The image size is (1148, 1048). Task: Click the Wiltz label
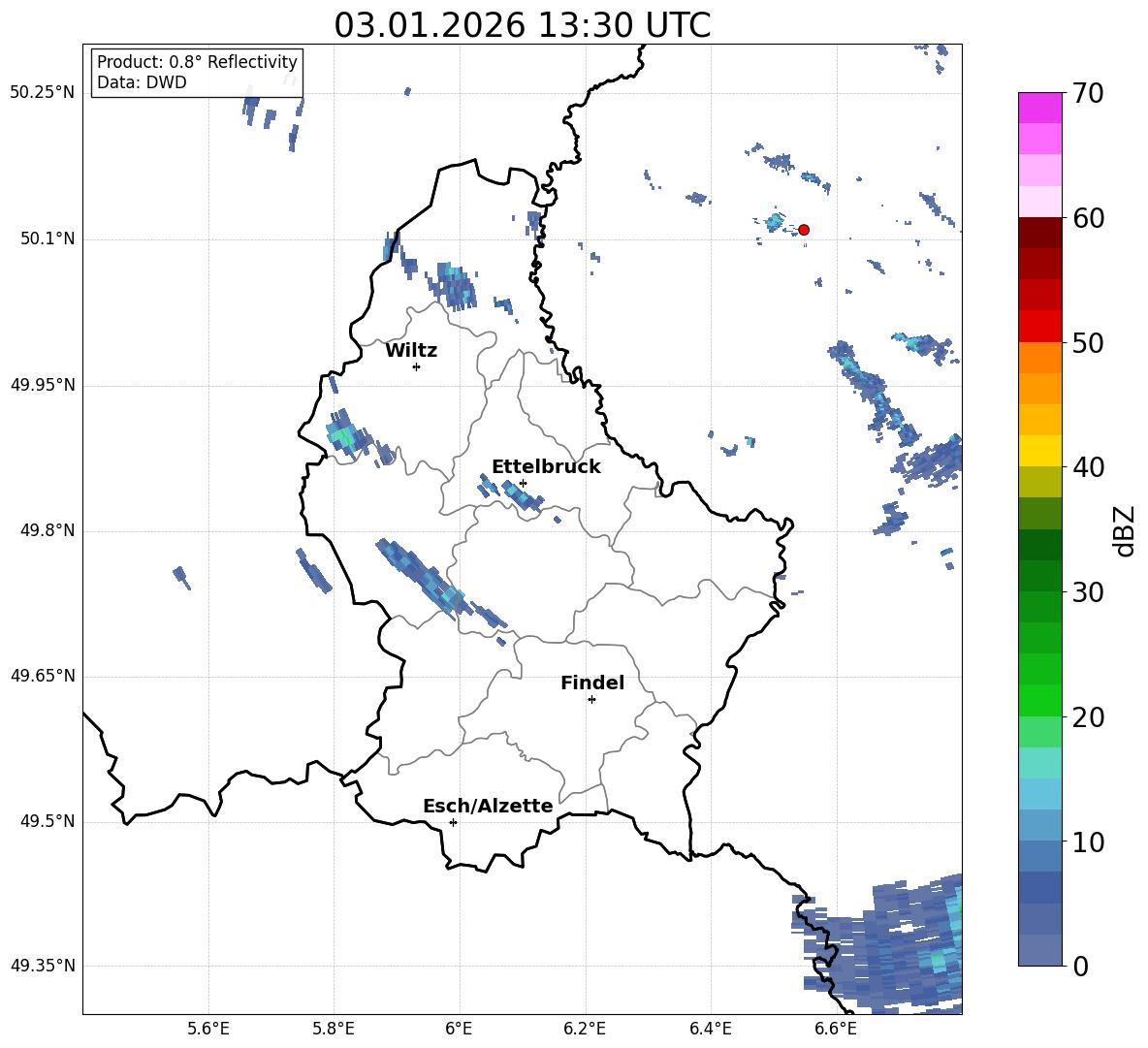pos(411,351)
